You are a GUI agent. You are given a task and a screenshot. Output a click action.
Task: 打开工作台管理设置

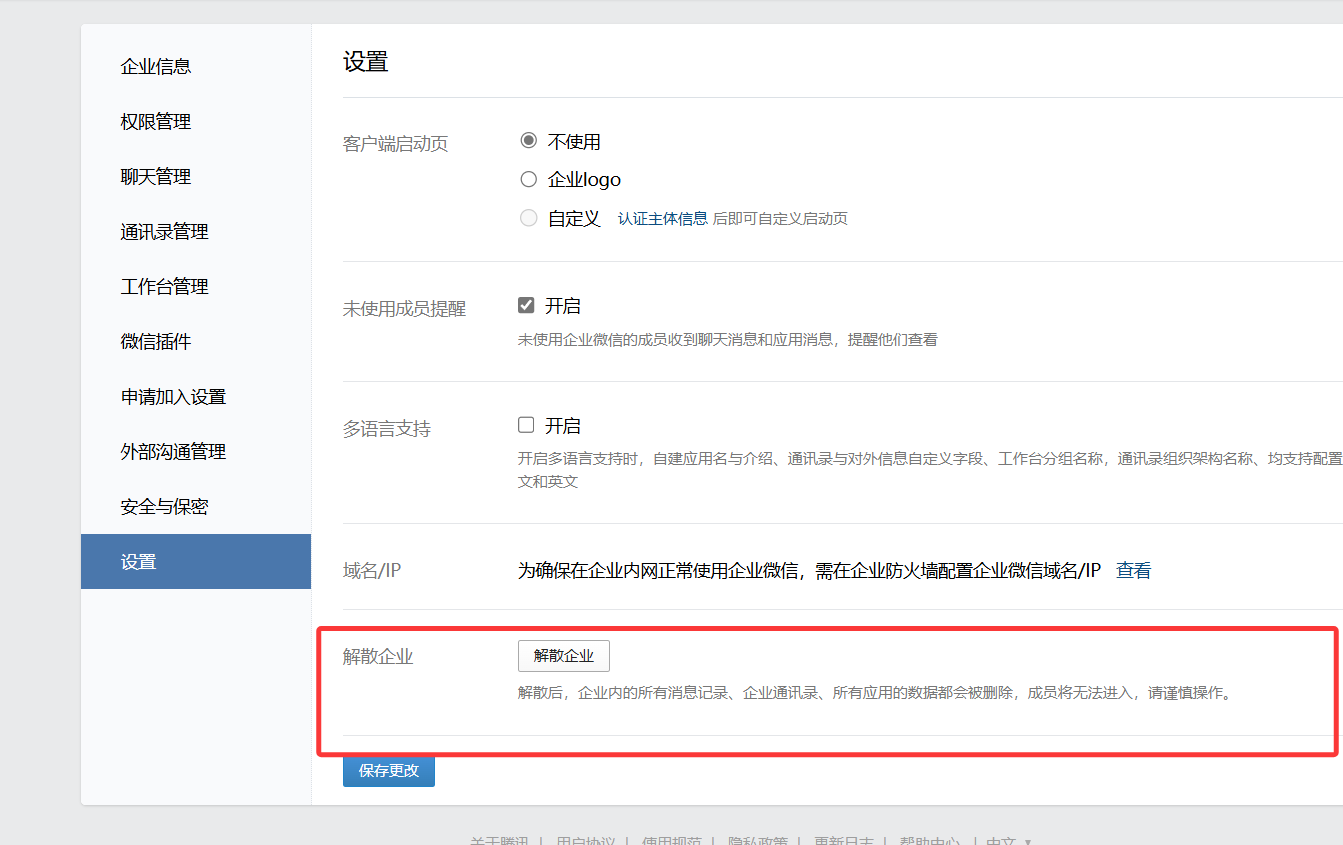165,286
